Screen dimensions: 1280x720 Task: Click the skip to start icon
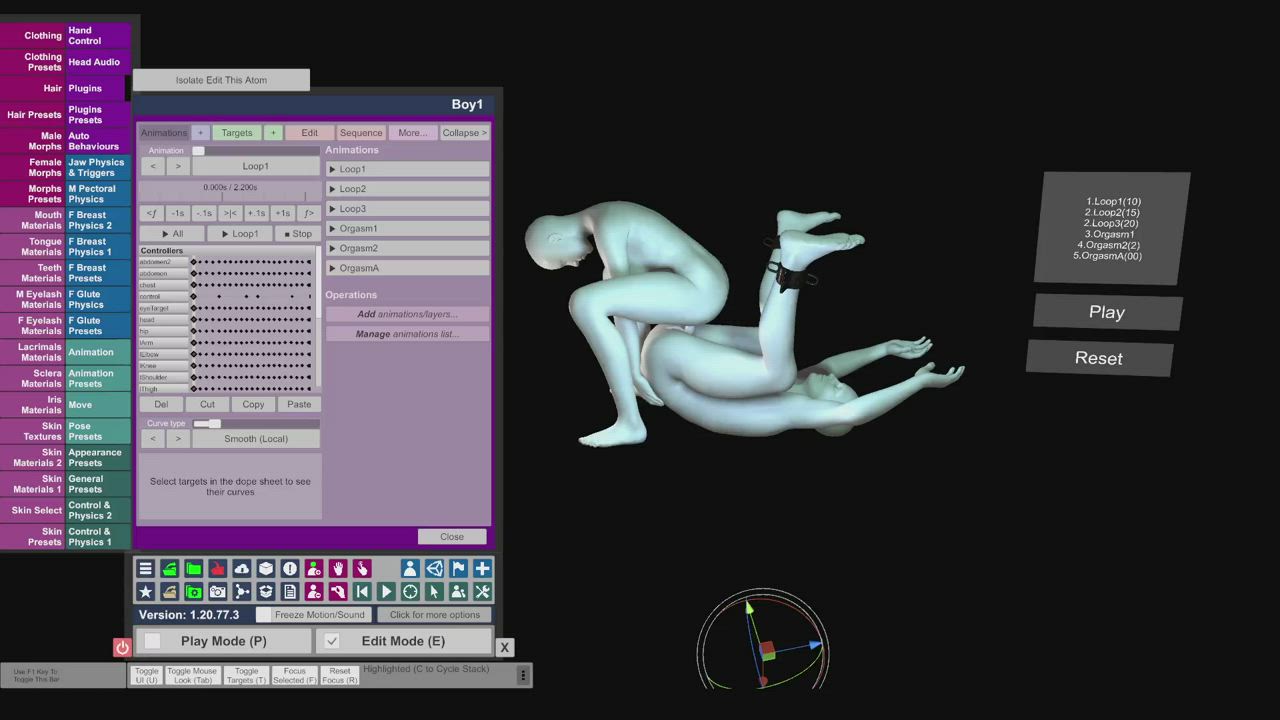(x=361, y=592)
